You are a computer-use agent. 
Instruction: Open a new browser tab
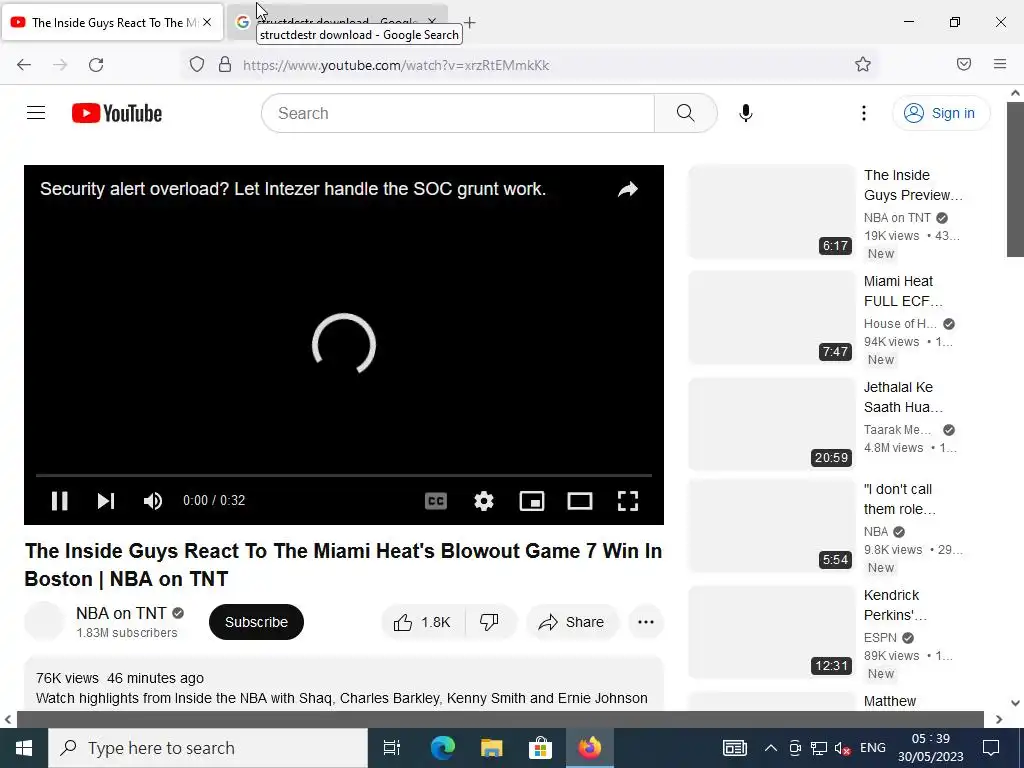(x=469, y=22)
